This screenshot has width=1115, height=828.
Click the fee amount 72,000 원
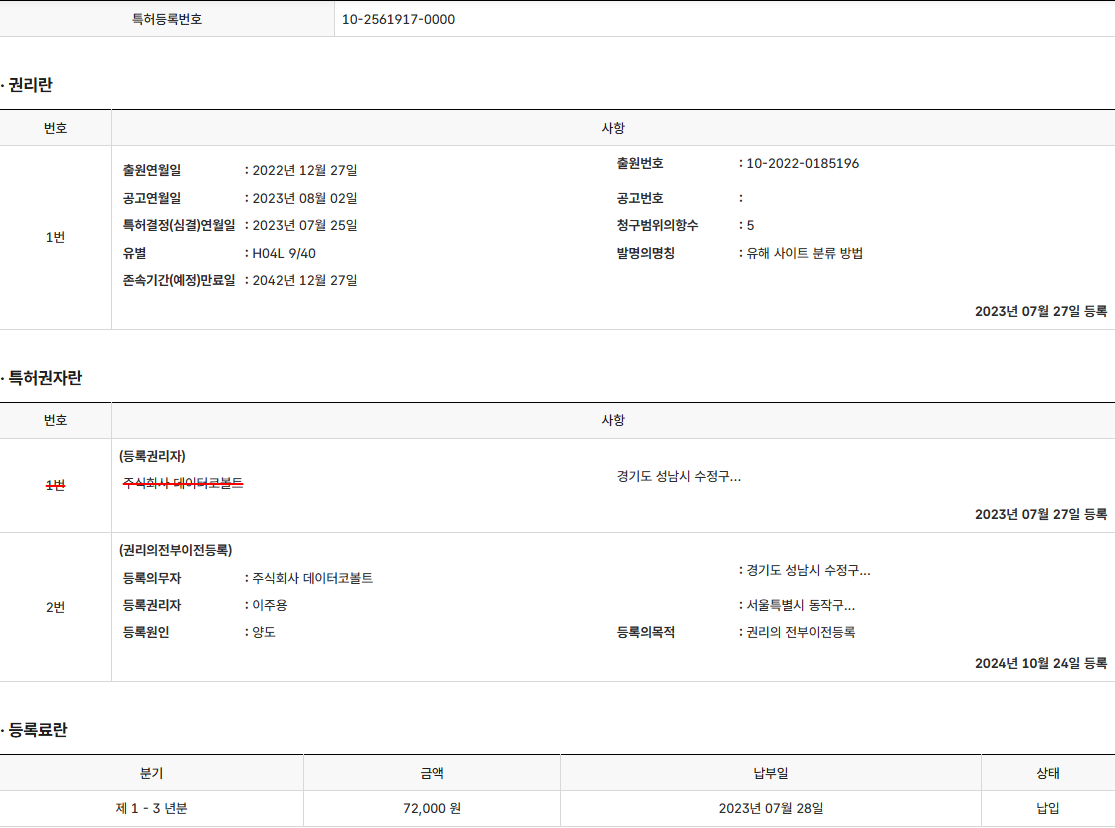click(431, 808)
